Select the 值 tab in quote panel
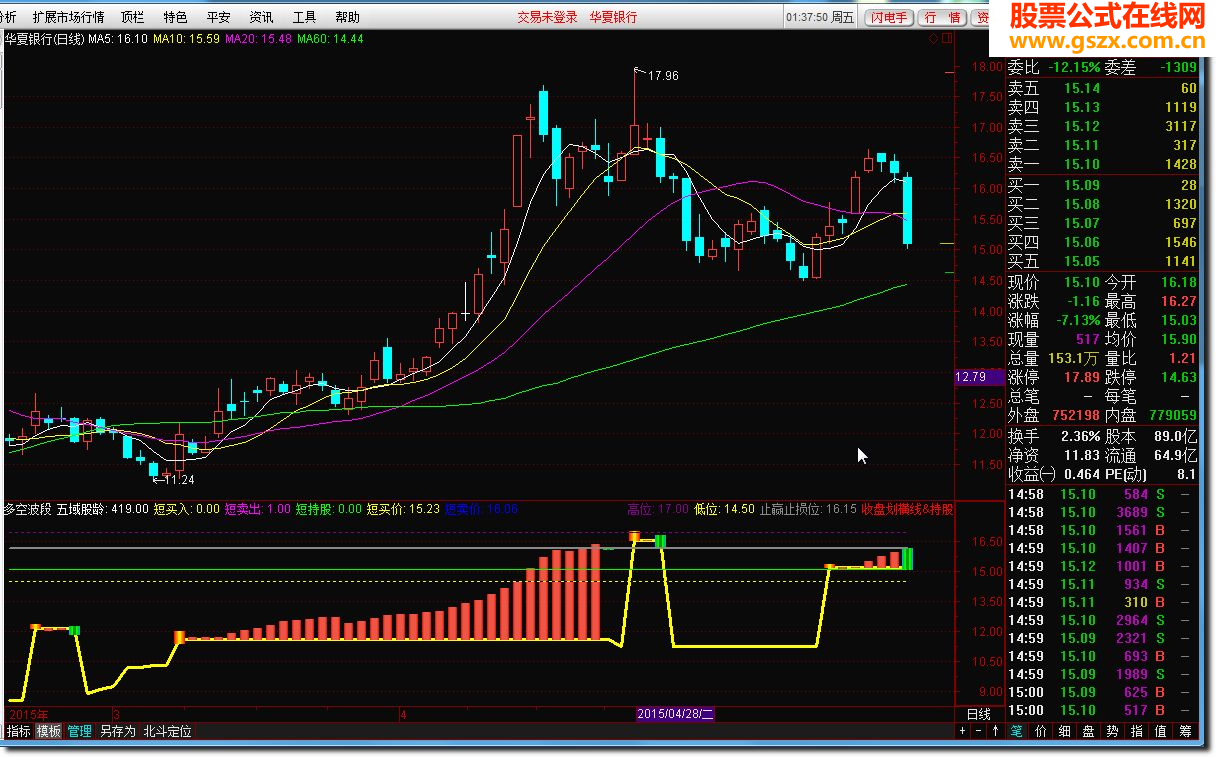This screenshot has width=1217, height=757. pyautogui.click(x=1160, y=731)
